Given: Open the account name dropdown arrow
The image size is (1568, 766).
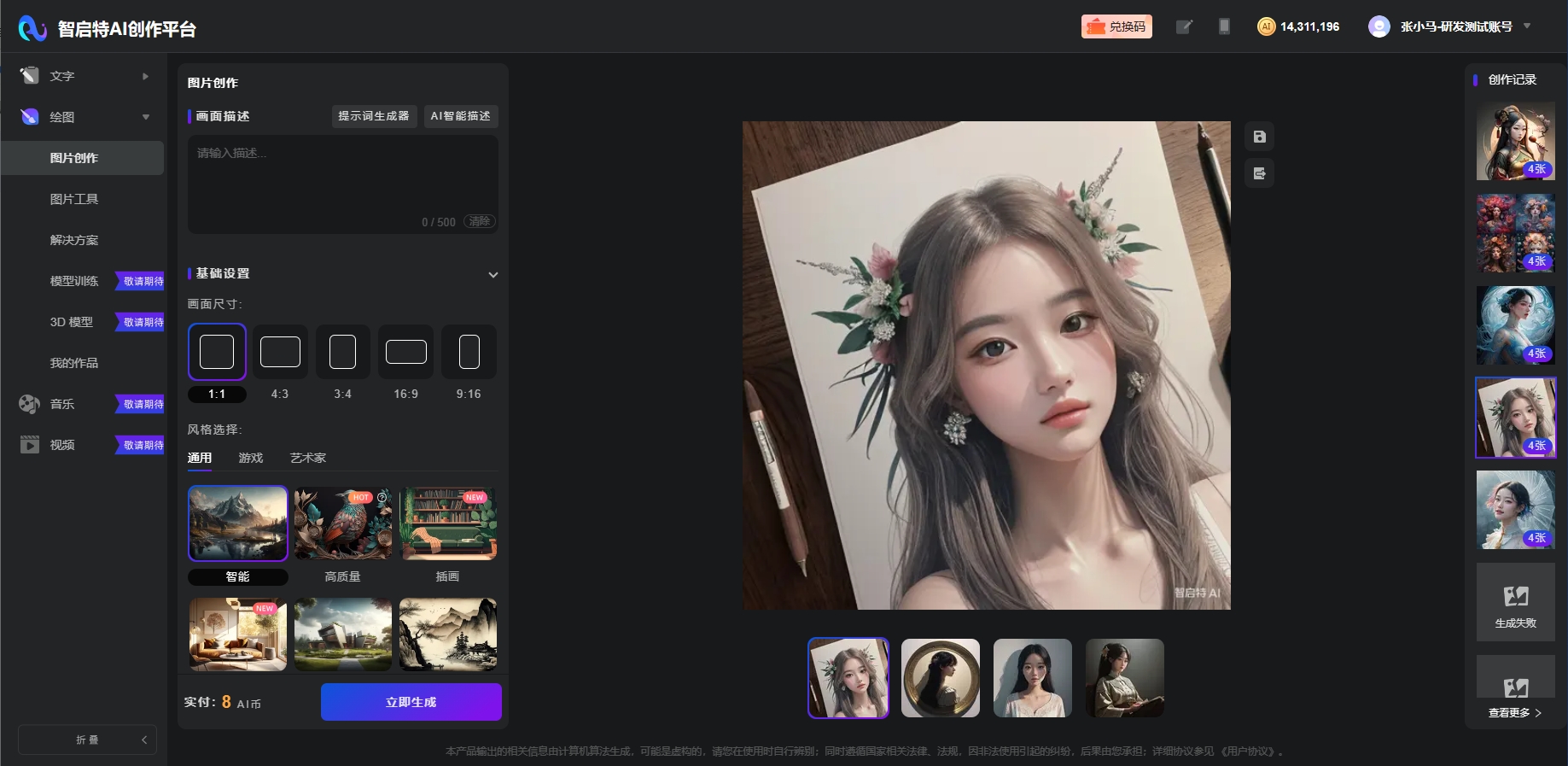Looking at the screenshot, I should tap(1527, 26).
